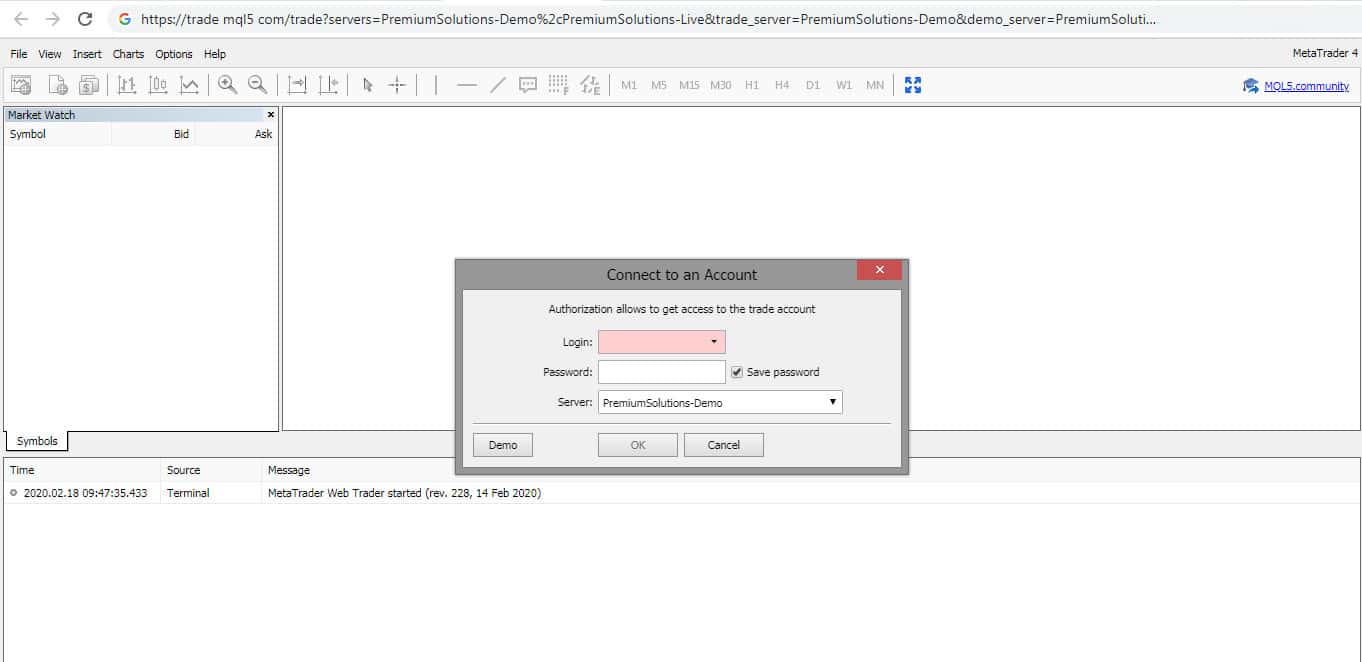1362x662 pixels.
Task: Set timeframe to D1
Action: 813,85
